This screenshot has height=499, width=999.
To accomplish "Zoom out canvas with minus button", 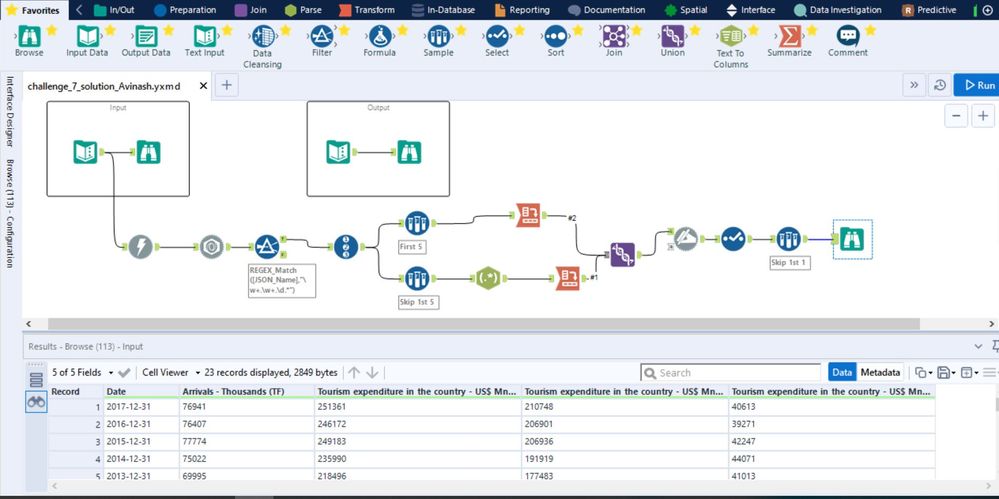I will pos(956,116).
